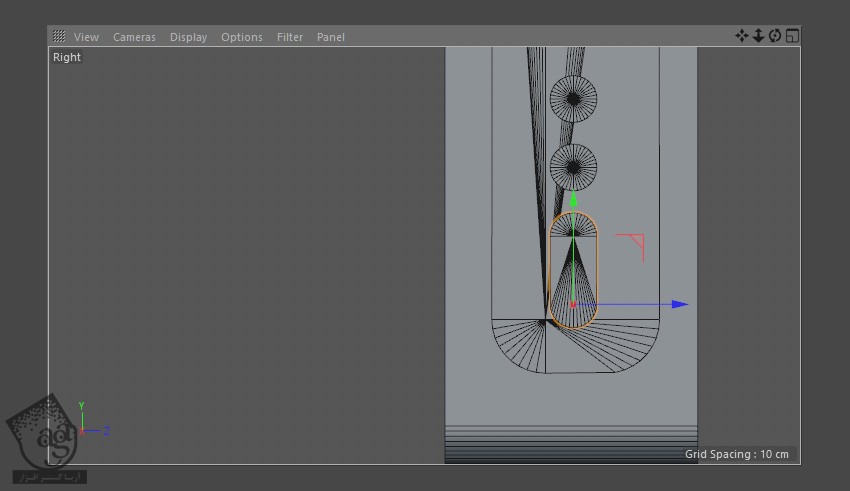Screen dimensions: 850x491
Task: Click the camera dolly zoom icon
Action: click(x=758, y=36)
